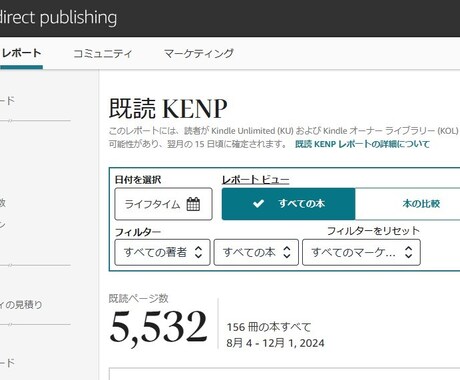Expand the すべての著者 filter dropdown
This screenshot has height=380, width=460.
point(162,252)
